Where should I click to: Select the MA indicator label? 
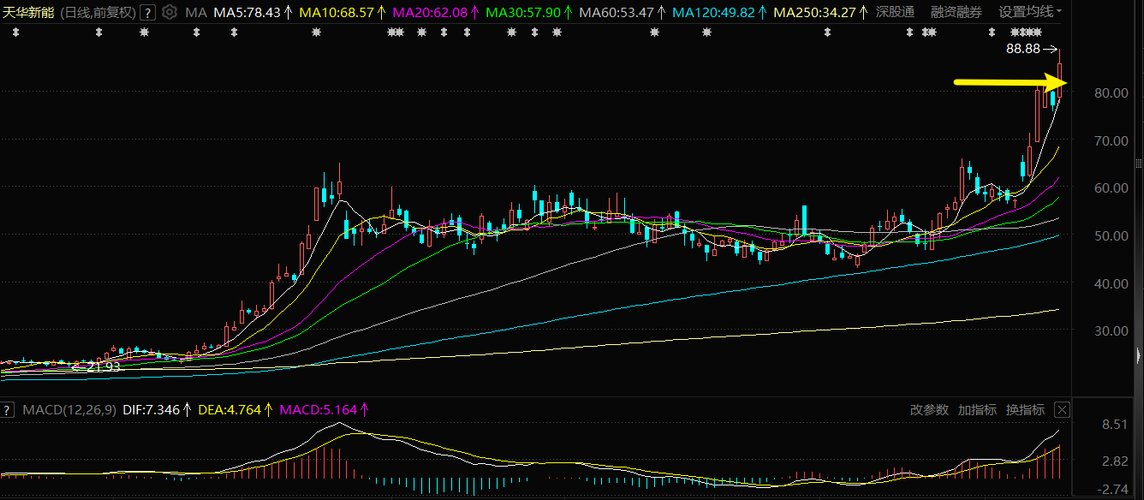(195, 12)
